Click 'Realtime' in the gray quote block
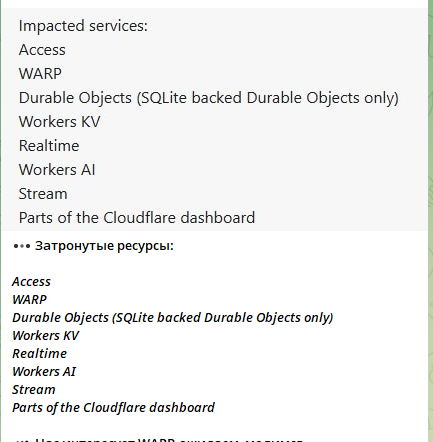 49,146
